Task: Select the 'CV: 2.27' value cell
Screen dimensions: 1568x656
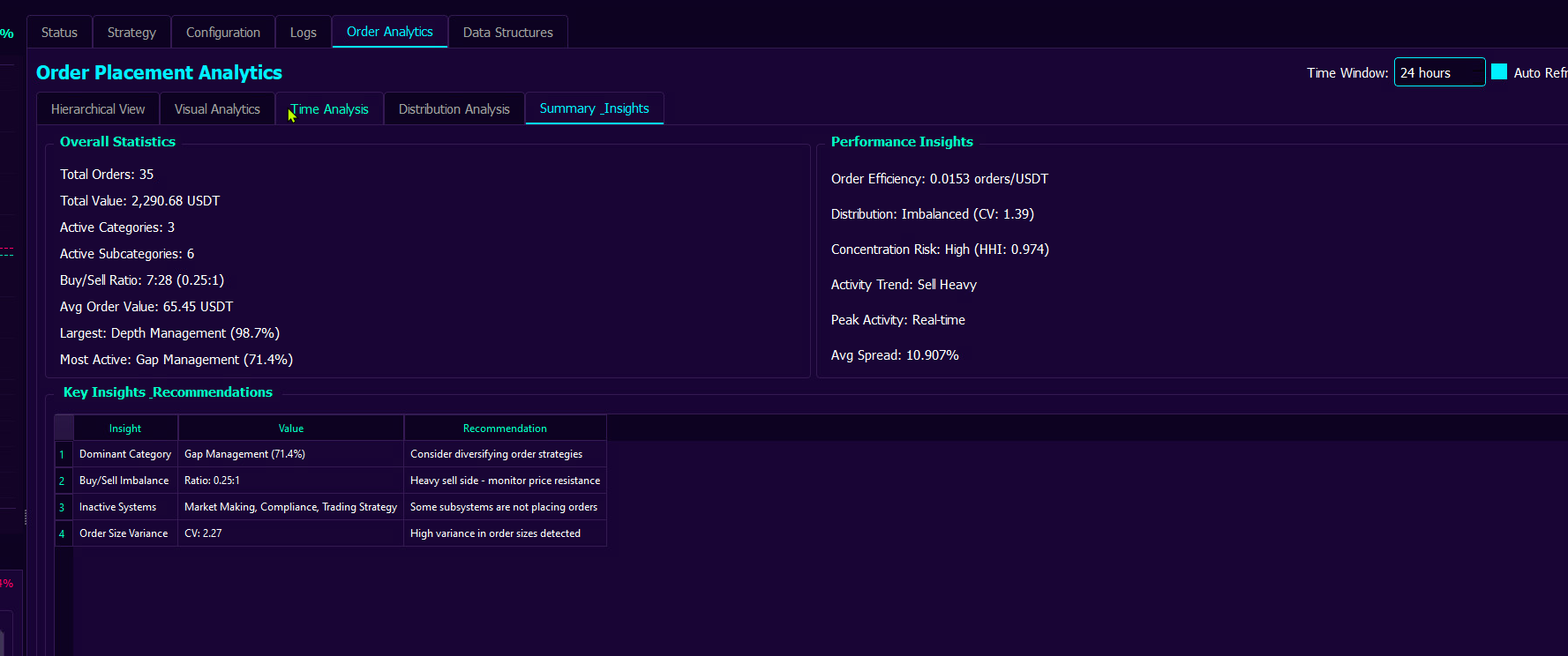Action: [291, 533]
